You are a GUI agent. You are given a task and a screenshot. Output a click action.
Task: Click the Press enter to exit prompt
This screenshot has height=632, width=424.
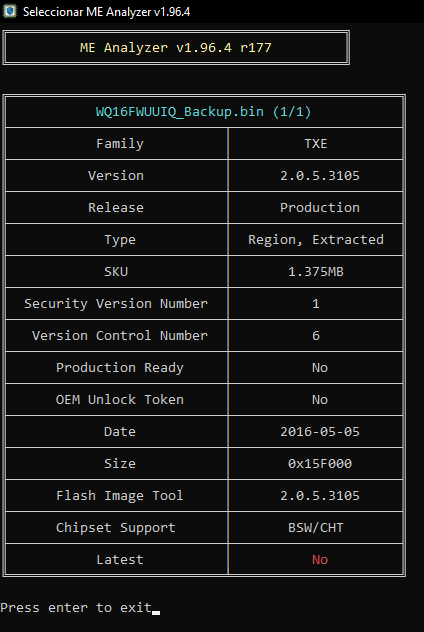(x=76, y=607)
